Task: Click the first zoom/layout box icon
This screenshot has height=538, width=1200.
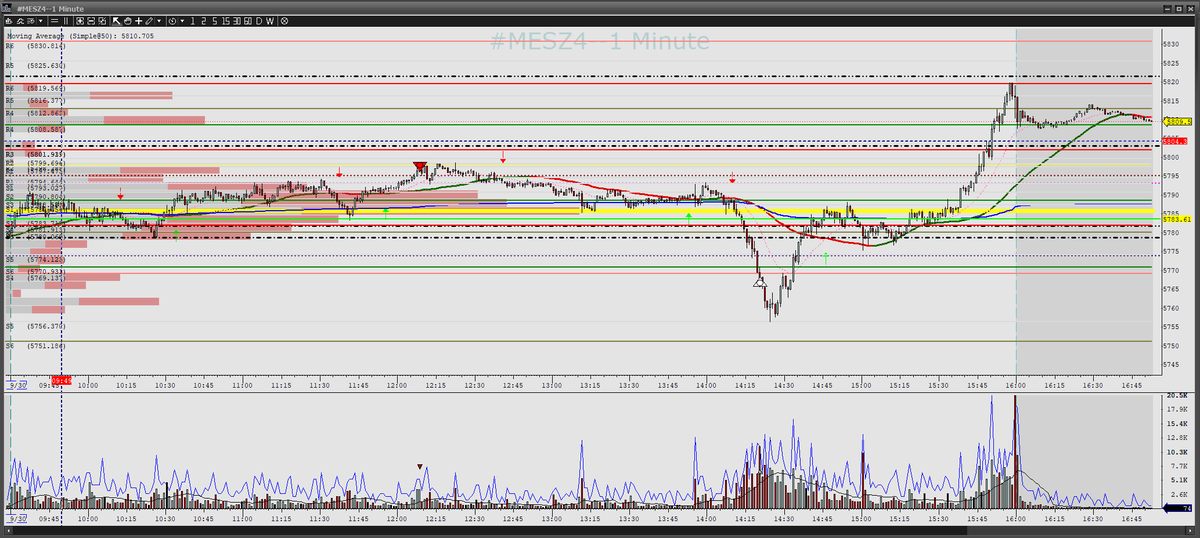Action: tap(80, 21)
